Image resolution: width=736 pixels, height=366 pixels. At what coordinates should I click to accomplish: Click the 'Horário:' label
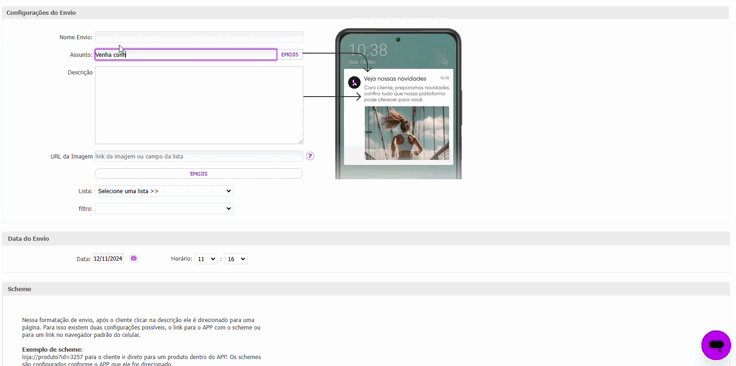click(x=182, y=259)
